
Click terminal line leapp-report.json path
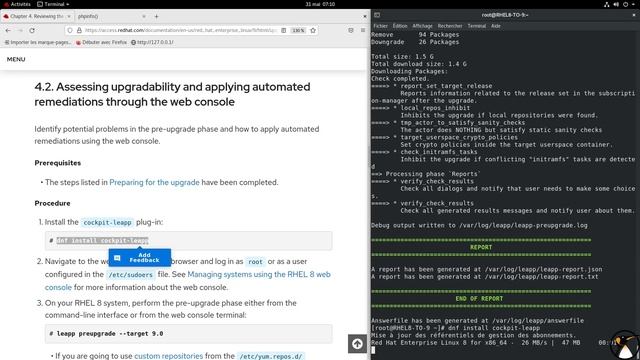coord(543,269)
